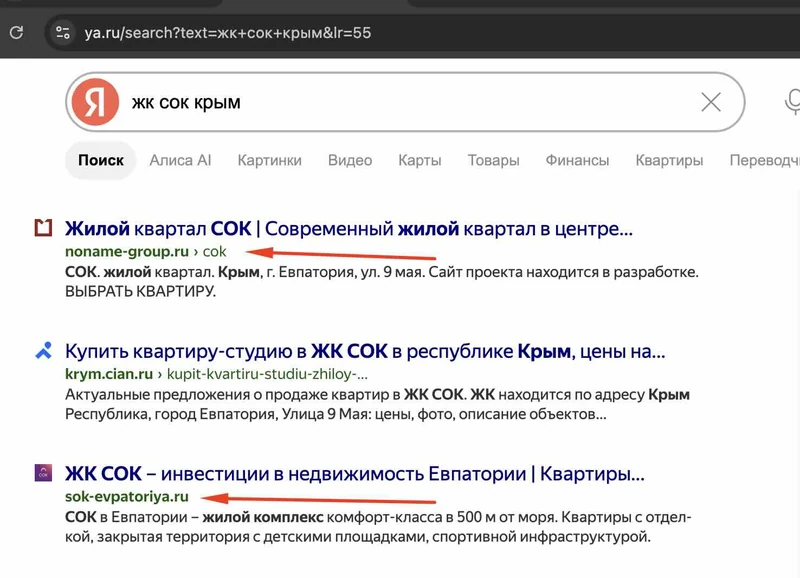Click the ya.ru search URL in address bar

[228, 33]
